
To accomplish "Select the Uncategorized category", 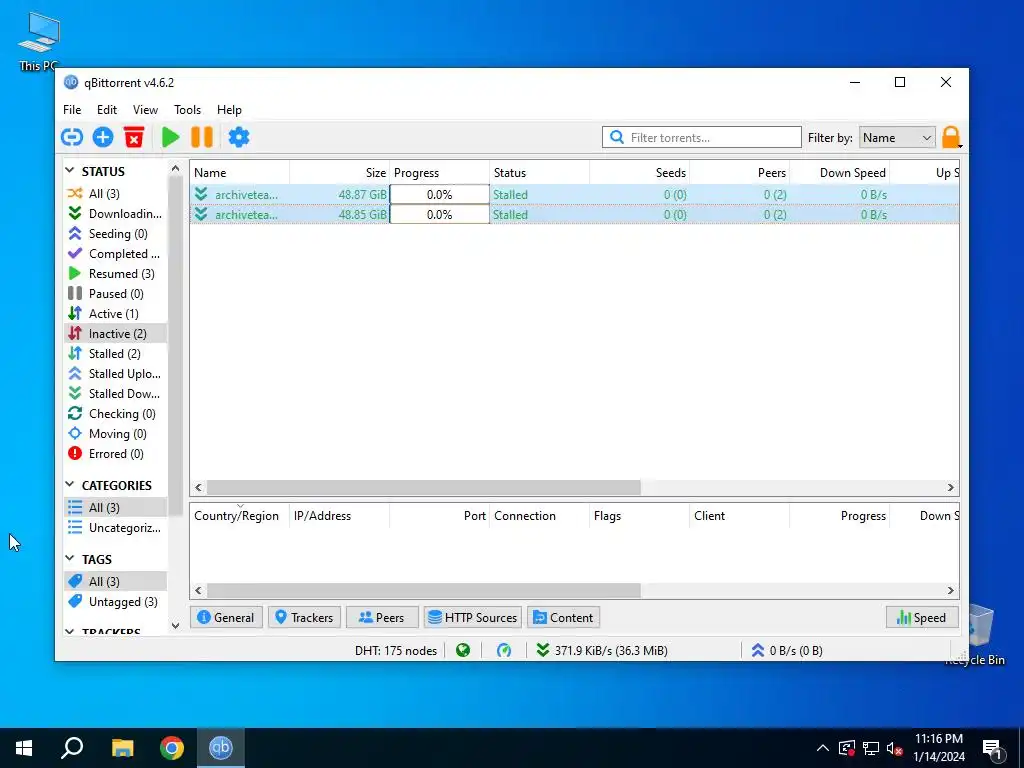I will pyautogui.click(x=115, y=528).
